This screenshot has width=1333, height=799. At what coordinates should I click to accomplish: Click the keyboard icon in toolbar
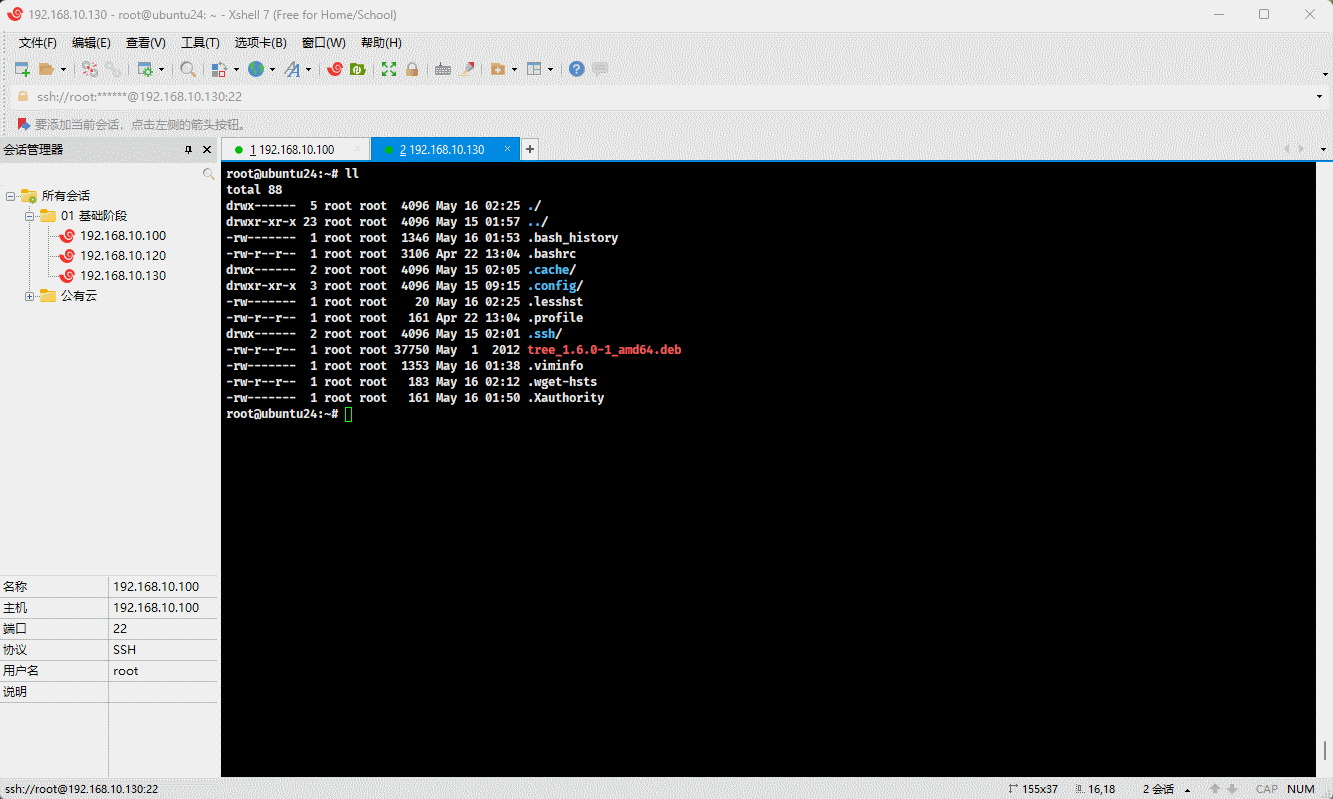[442, 69]
